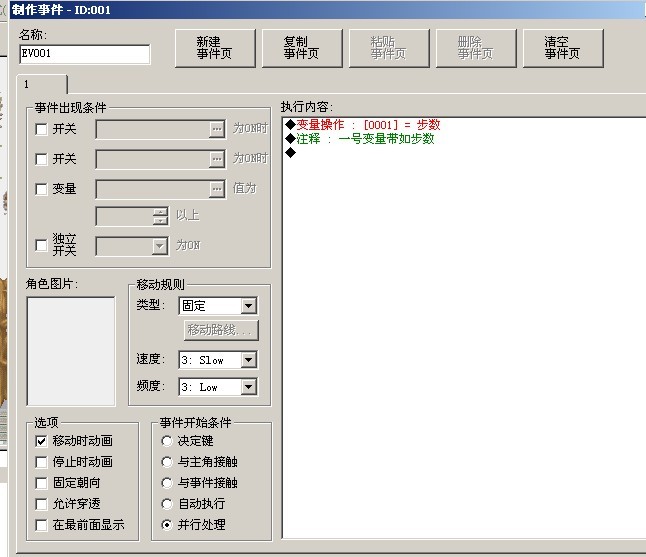646x557 pixels.
Task: Open the 频度 dropdown showing 3: Low
Action: coord(218,387)
